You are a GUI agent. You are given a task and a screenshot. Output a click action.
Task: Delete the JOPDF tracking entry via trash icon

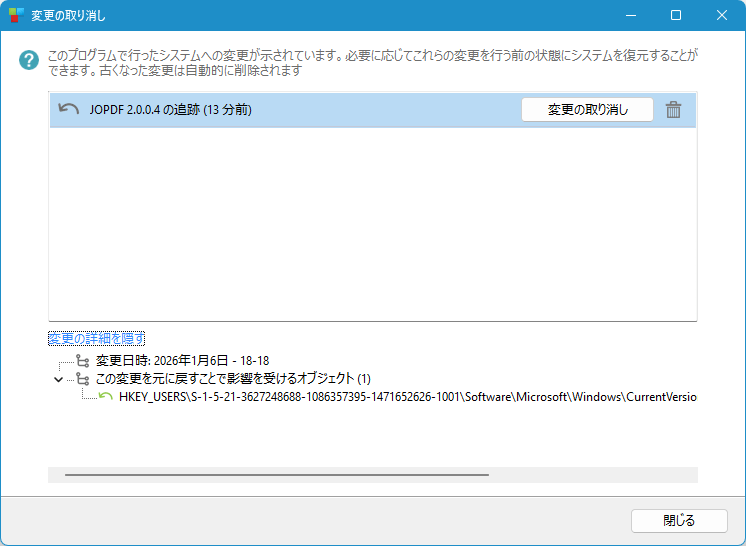[674, 110]
